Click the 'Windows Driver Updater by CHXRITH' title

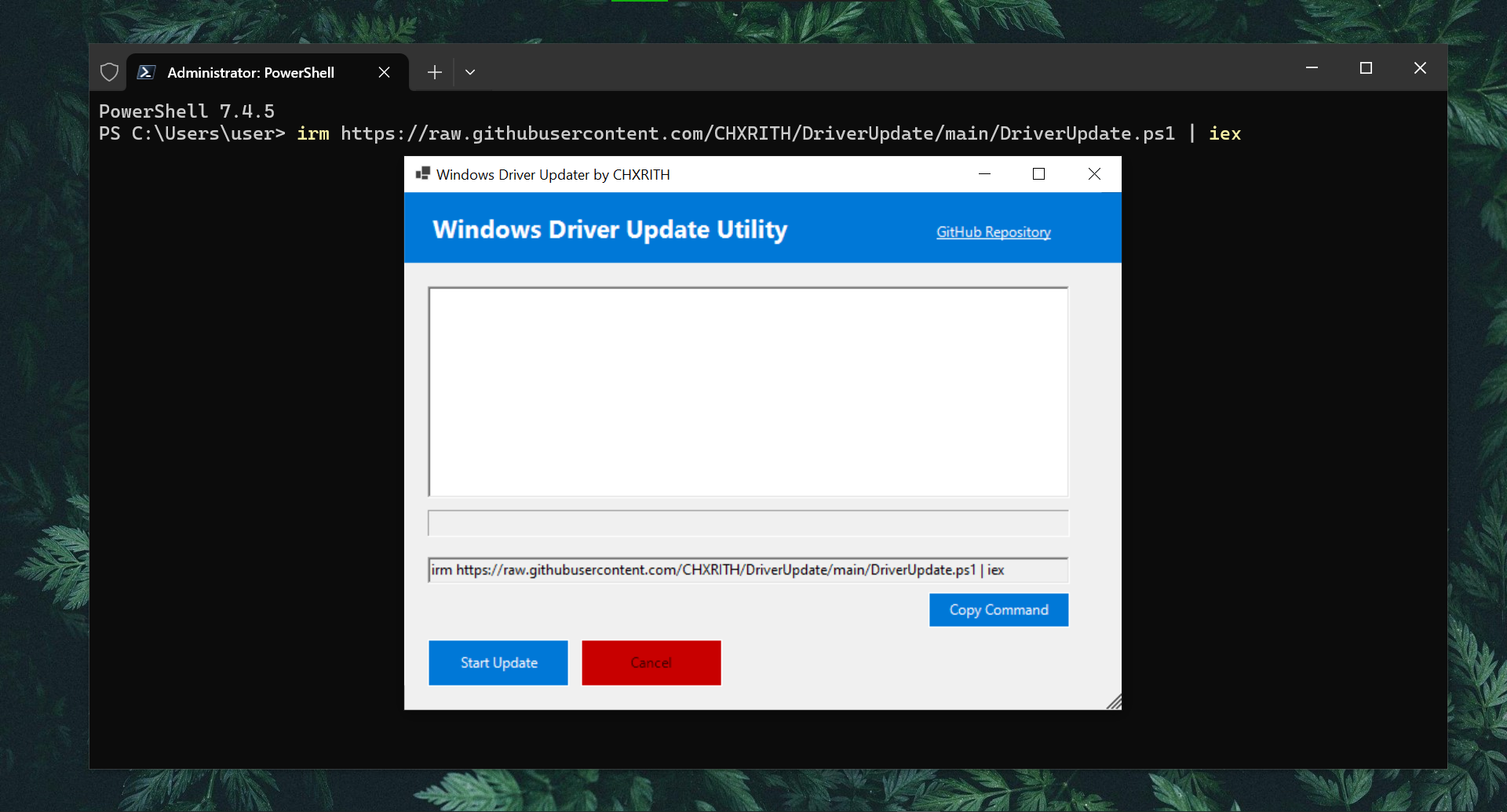coord(553,174)
